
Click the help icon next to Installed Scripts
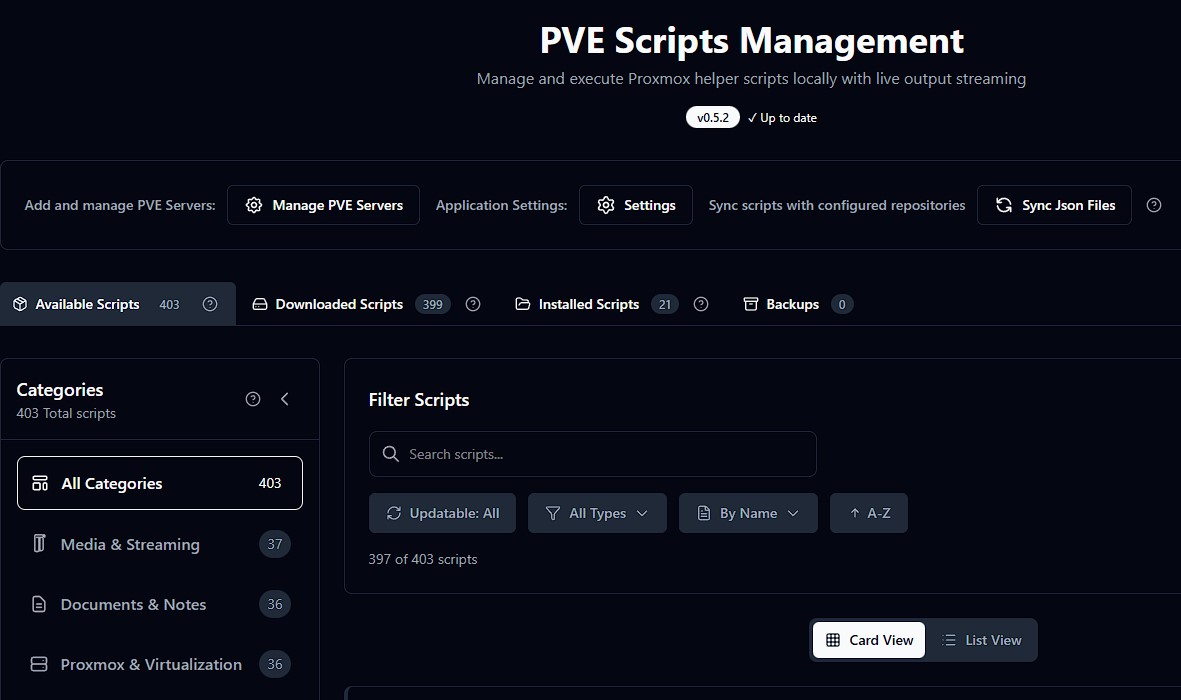pyautogui.click(x=701, y=304)
